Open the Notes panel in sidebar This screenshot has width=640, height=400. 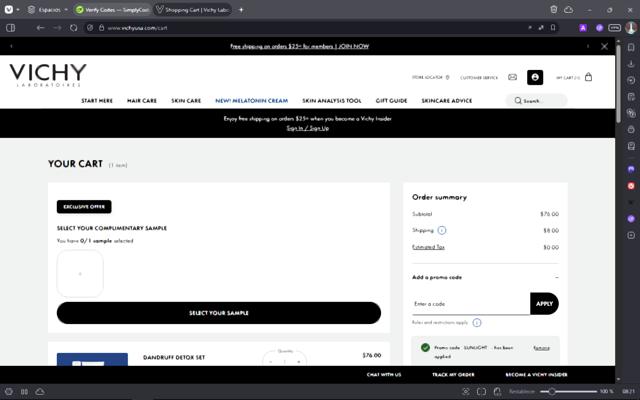pos(631,97)
